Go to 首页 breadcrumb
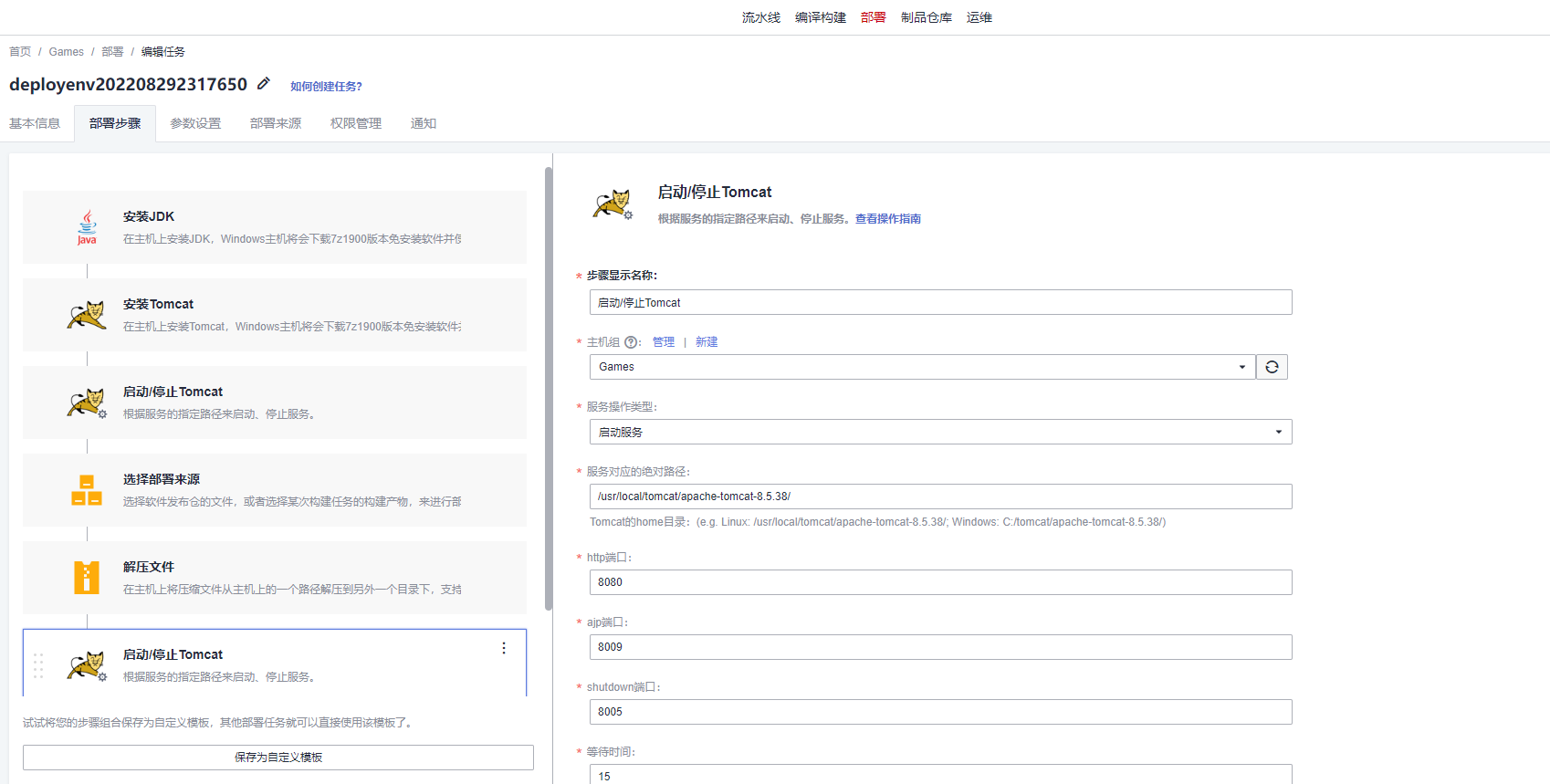This screenshot has height=784, width=1550. pyautogui.click(x=20, y=52)
